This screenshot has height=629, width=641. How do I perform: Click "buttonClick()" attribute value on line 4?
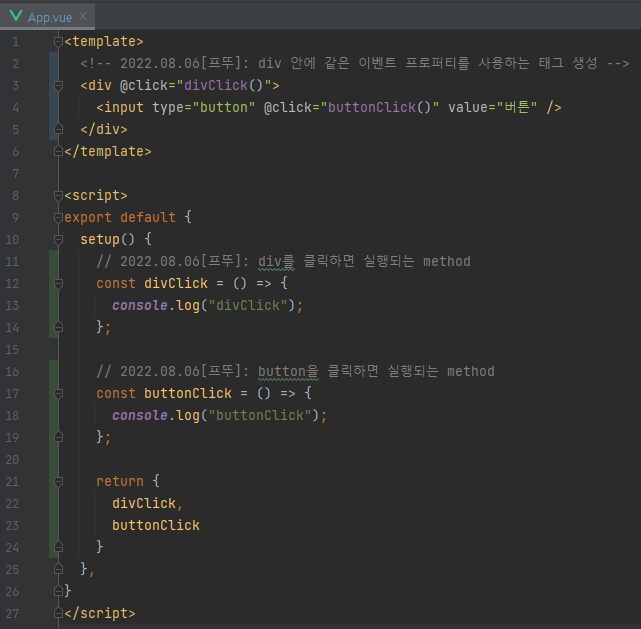(380, 107)
